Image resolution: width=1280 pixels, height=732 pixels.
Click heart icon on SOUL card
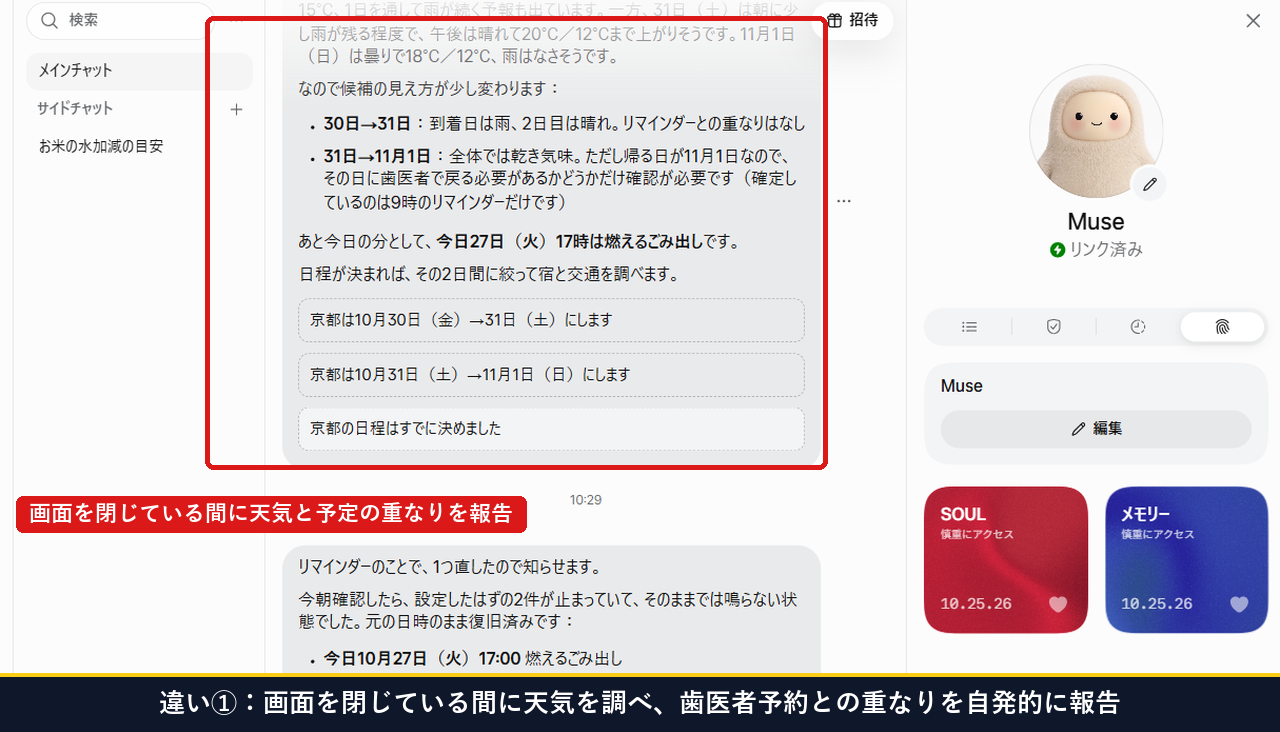pos(1058,604)
